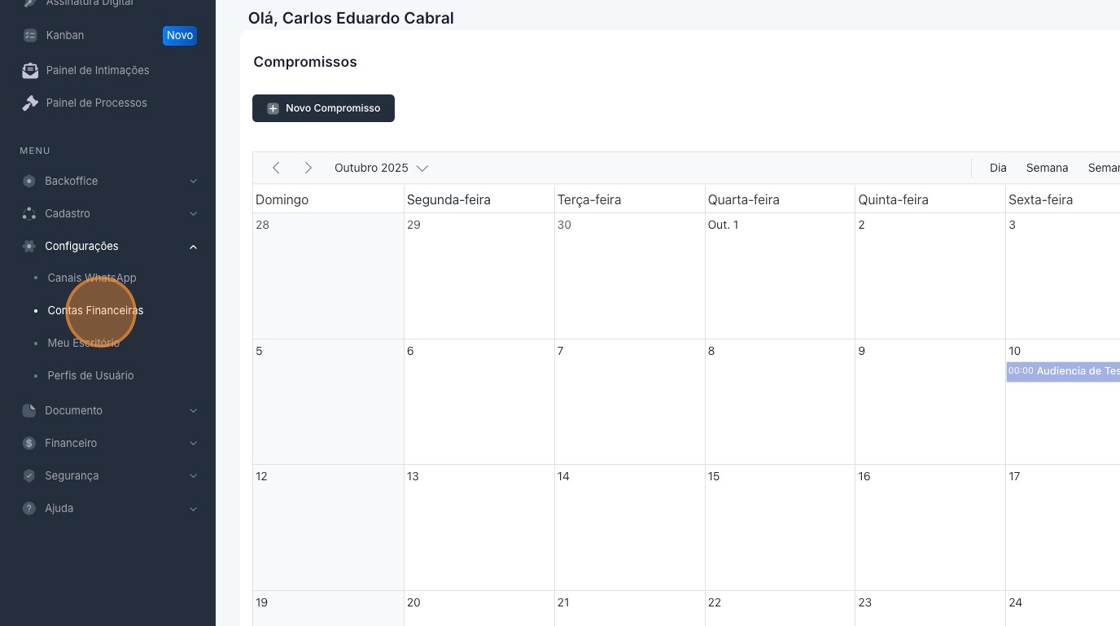The width and height of the screenshot is (1120, 626).
Task: Open the Outubro 2025 month dropdown
Action: 381,168
